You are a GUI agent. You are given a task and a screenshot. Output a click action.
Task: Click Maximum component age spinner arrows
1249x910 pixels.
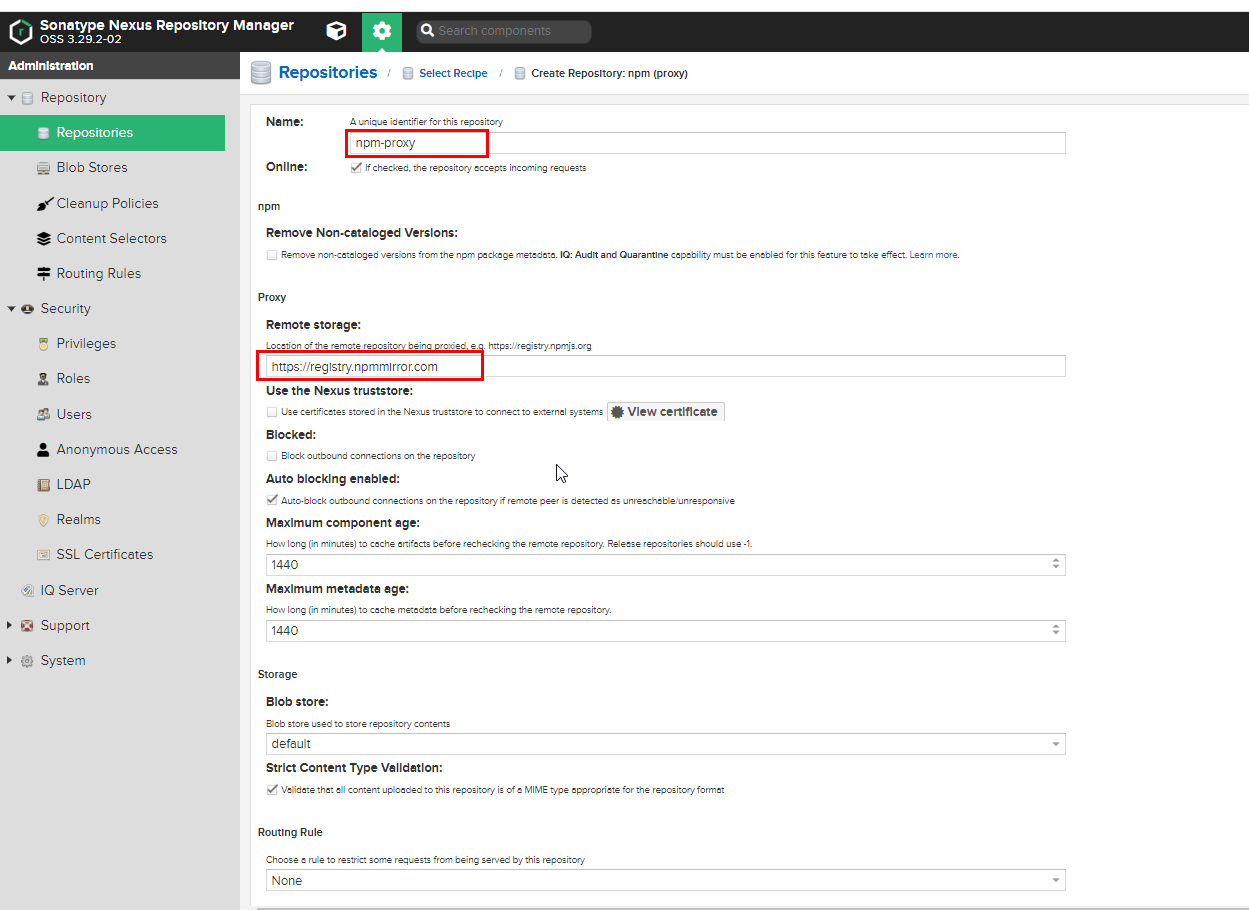1056,565
